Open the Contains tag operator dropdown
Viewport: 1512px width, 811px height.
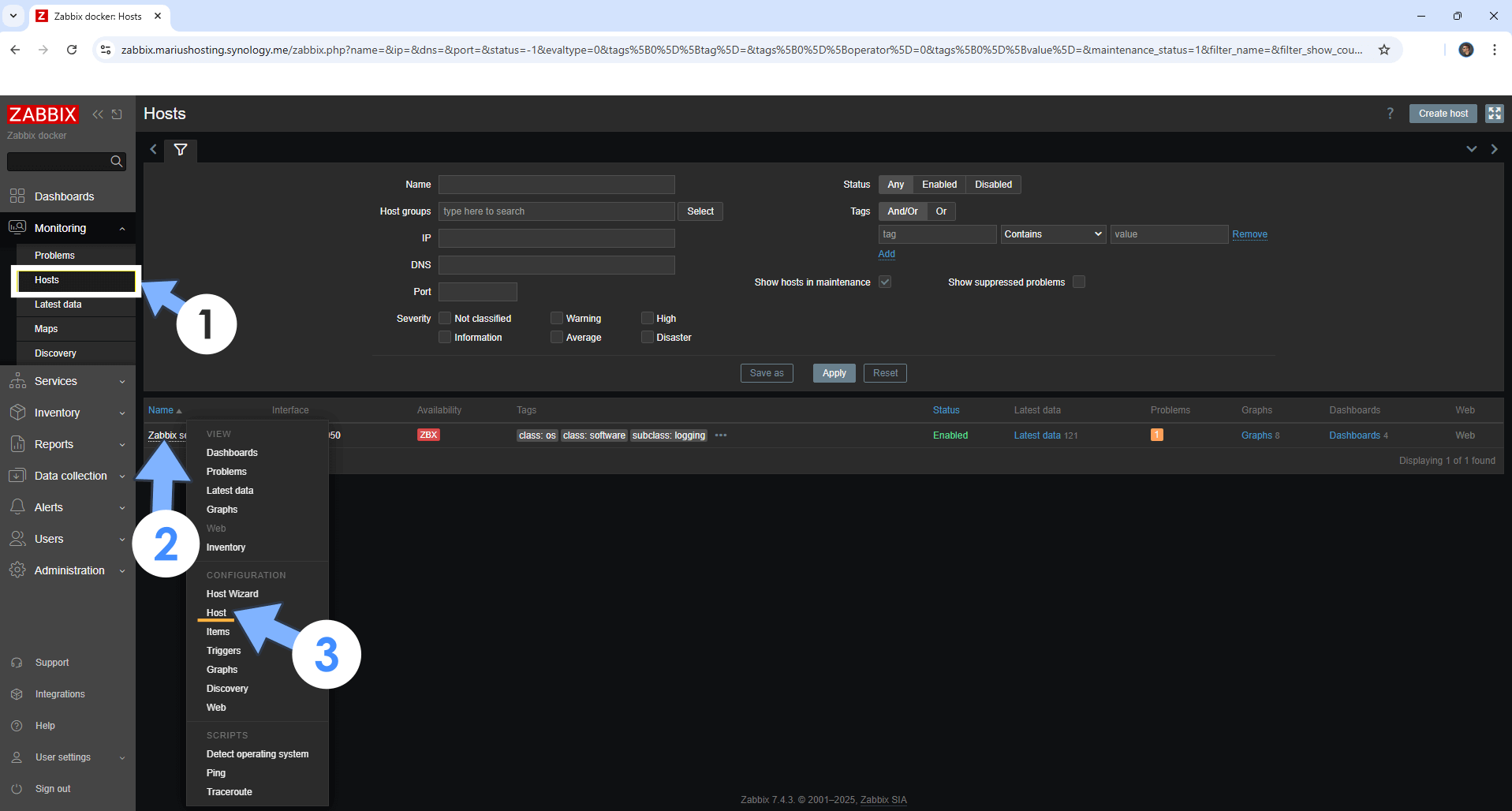coord(1052,234)
